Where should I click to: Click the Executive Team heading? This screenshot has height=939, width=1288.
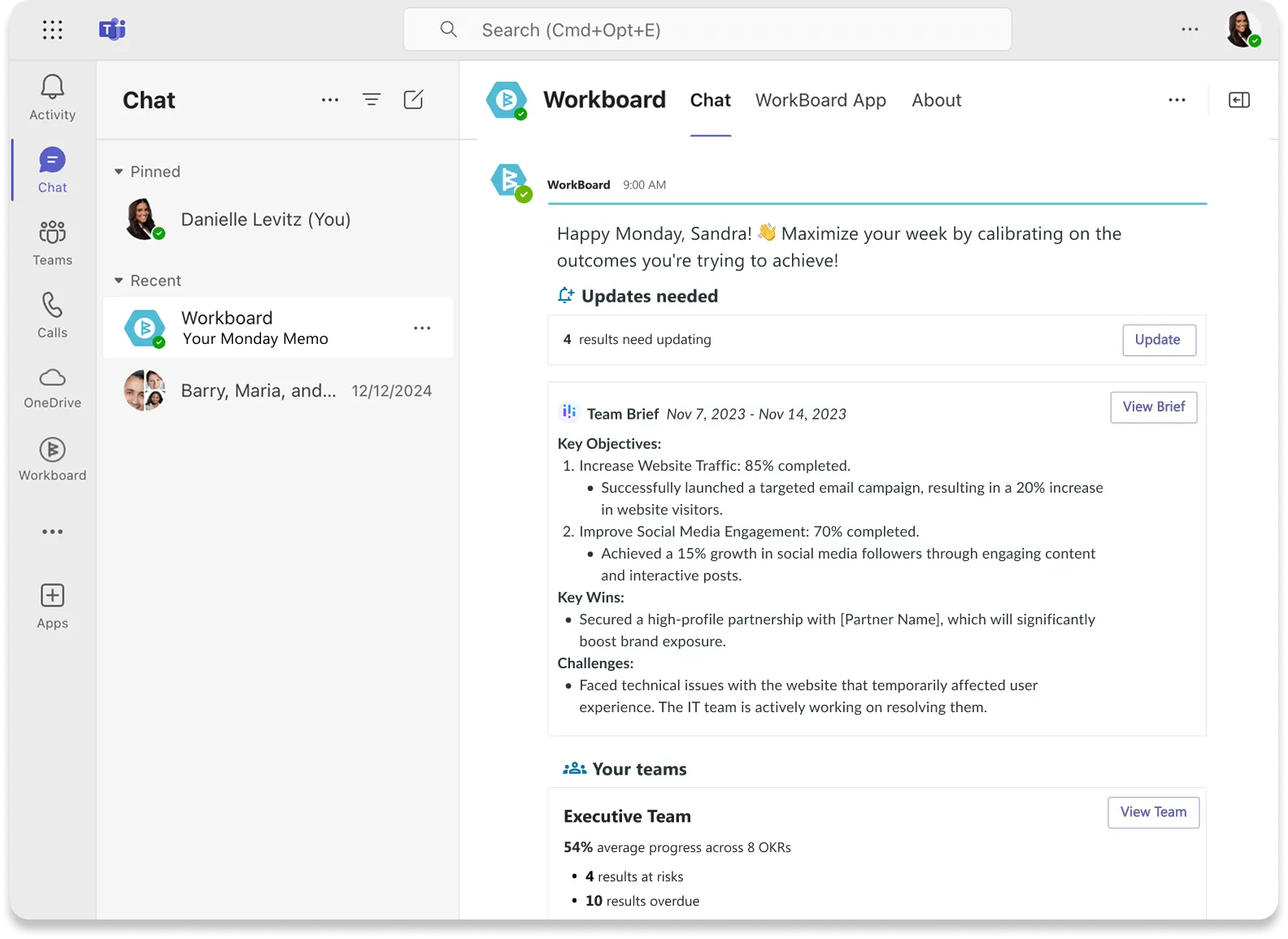(627, 816)
